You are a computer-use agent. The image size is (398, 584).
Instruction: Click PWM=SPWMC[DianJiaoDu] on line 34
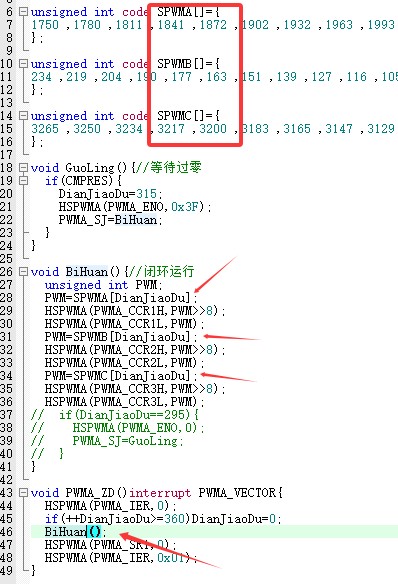[x=117, y=376]
